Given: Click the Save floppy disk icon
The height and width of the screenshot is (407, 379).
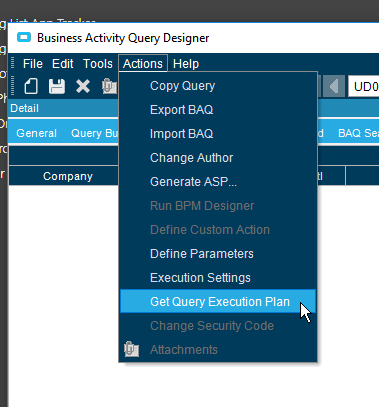Looking at the screenshot, I should click(57, 86).
